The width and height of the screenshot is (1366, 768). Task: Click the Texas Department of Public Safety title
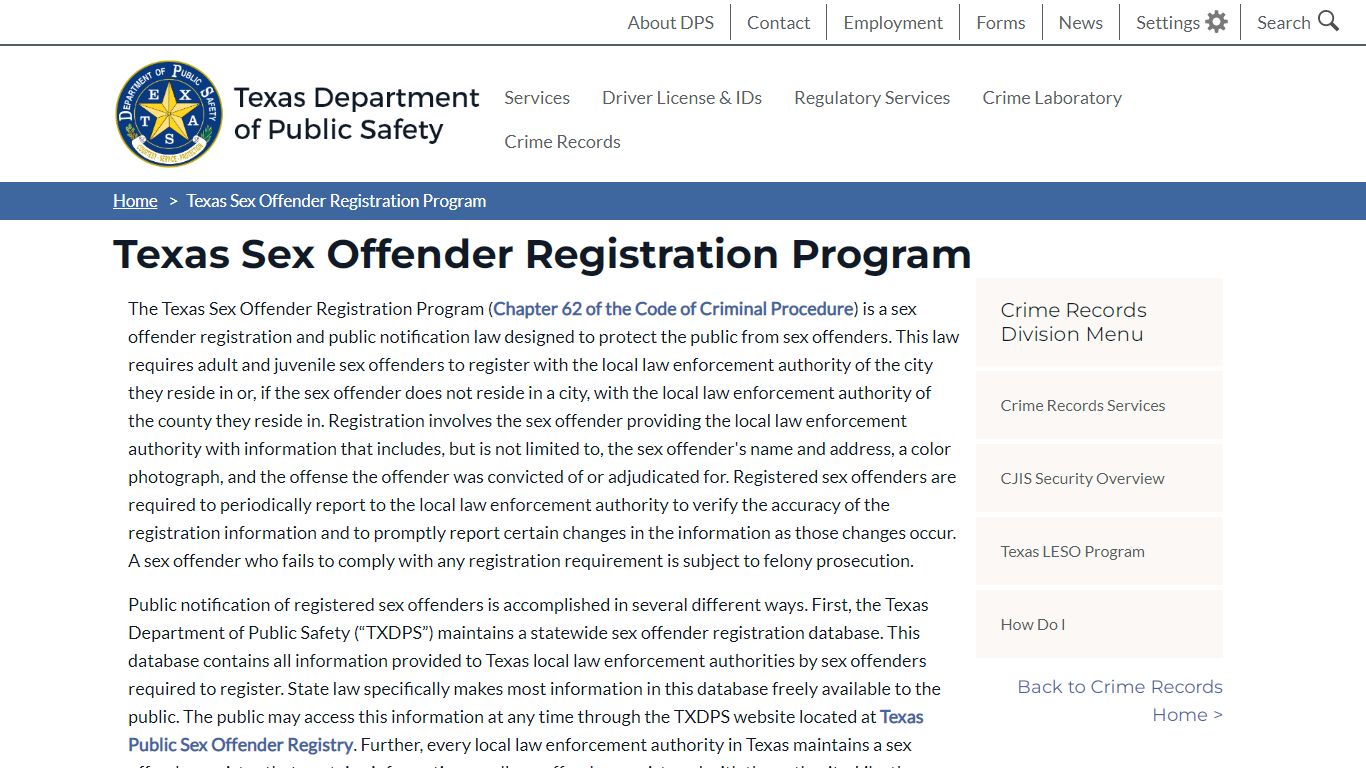356,113
